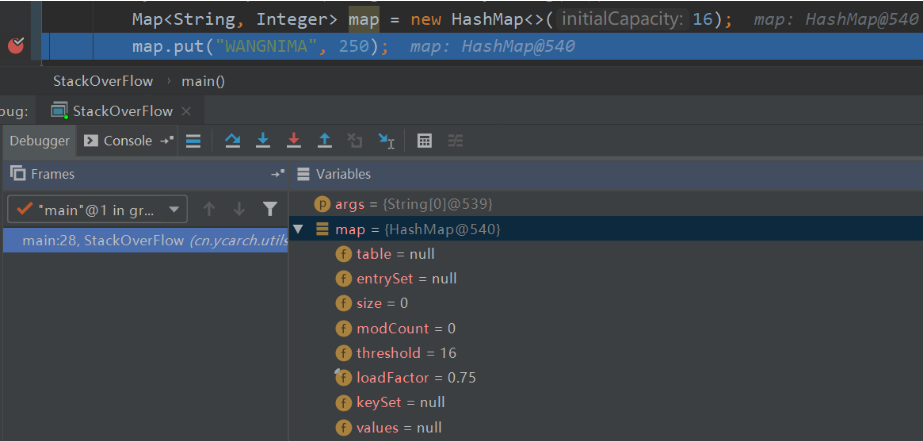Switch to the Console tab
This screenshot has height=442, width=923.
point(118,141)
